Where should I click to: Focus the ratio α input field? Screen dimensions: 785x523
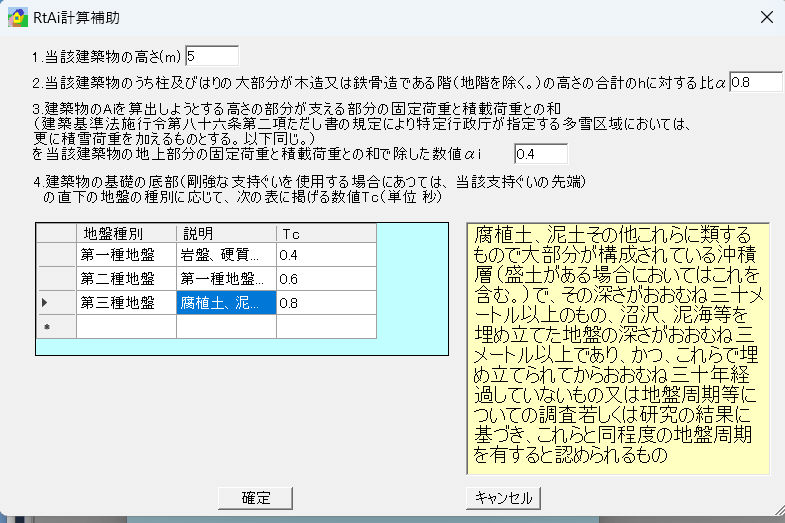(x=755, y=81)
